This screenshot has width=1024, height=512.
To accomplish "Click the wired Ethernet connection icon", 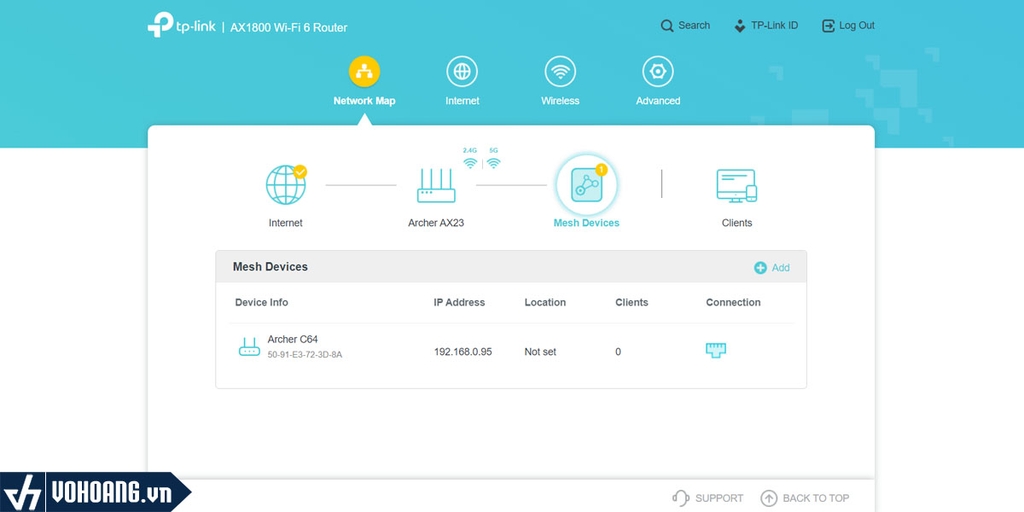I will [716, 350].
